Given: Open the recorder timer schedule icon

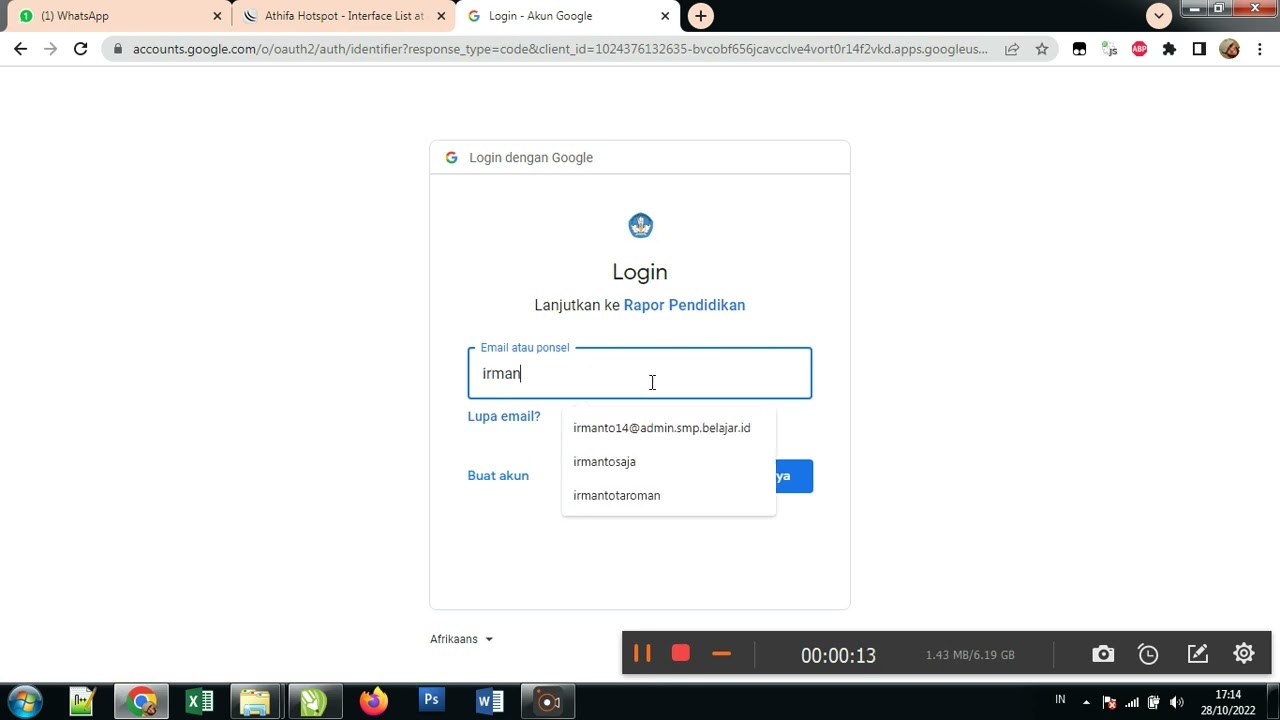Looking at the screenshot, I should 1148,654.
